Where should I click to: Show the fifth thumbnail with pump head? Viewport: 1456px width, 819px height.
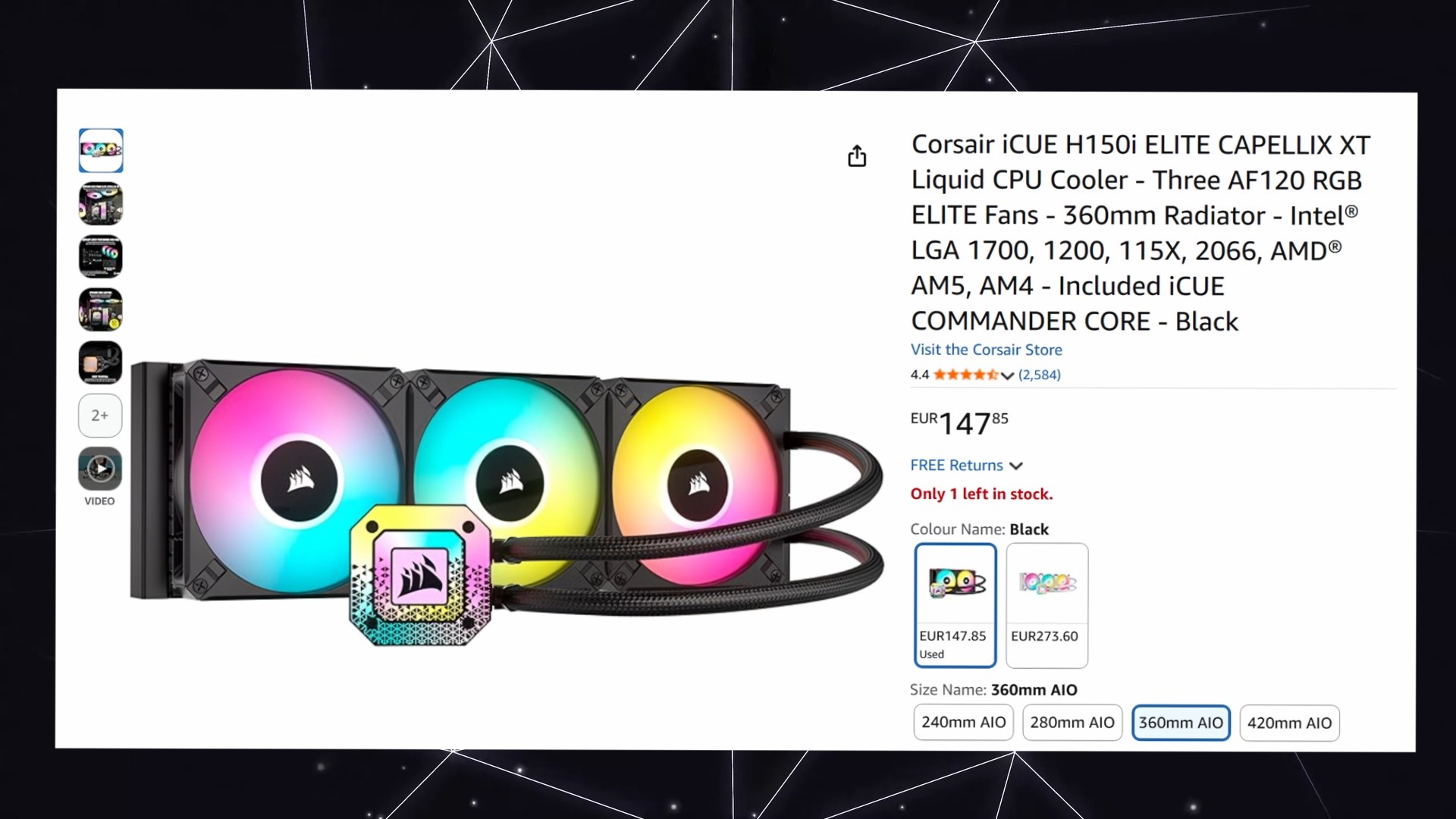[x=101, y=362]
